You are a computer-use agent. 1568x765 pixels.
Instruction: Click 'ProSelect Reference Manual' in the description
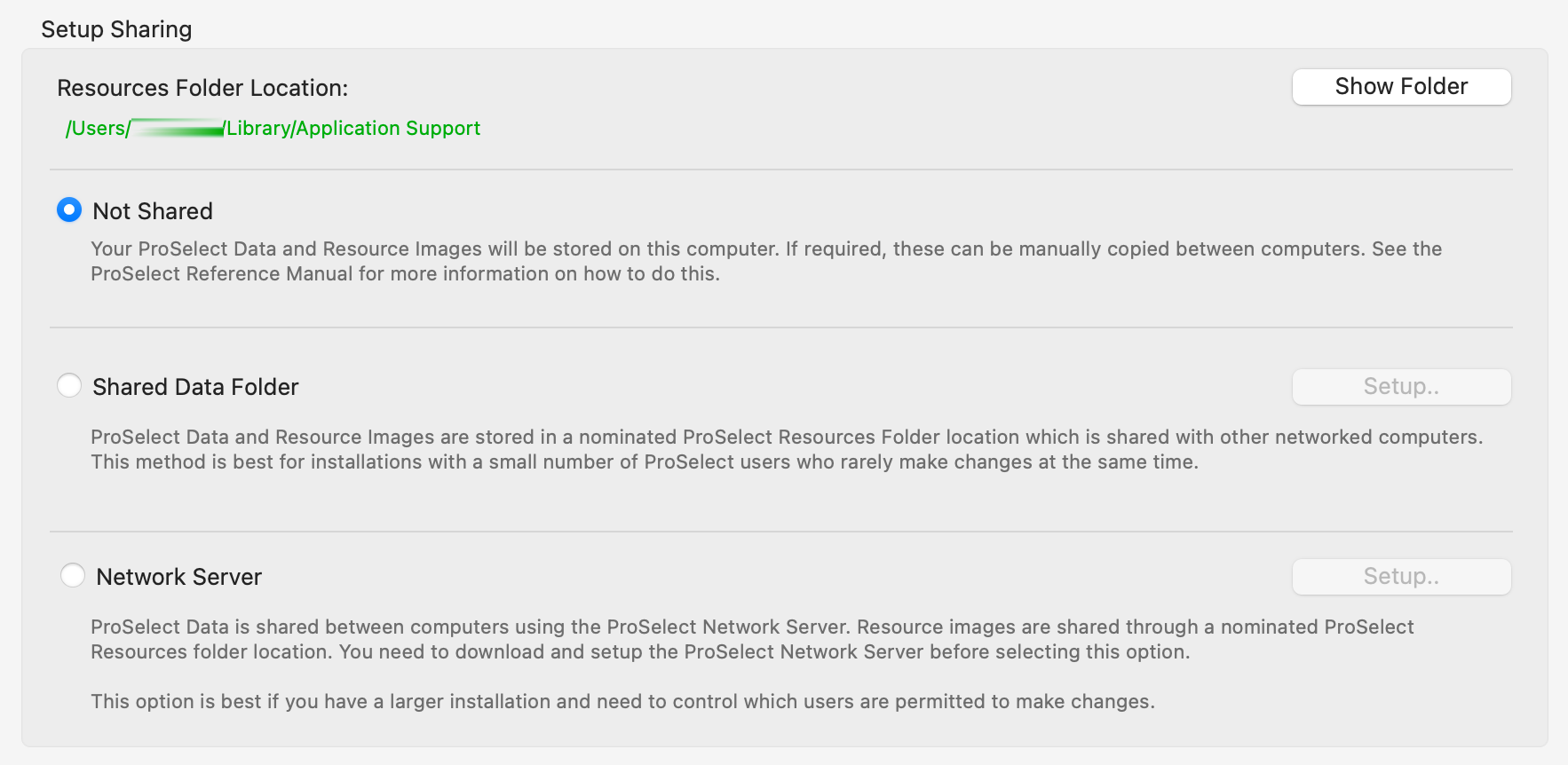click(222, 274)
